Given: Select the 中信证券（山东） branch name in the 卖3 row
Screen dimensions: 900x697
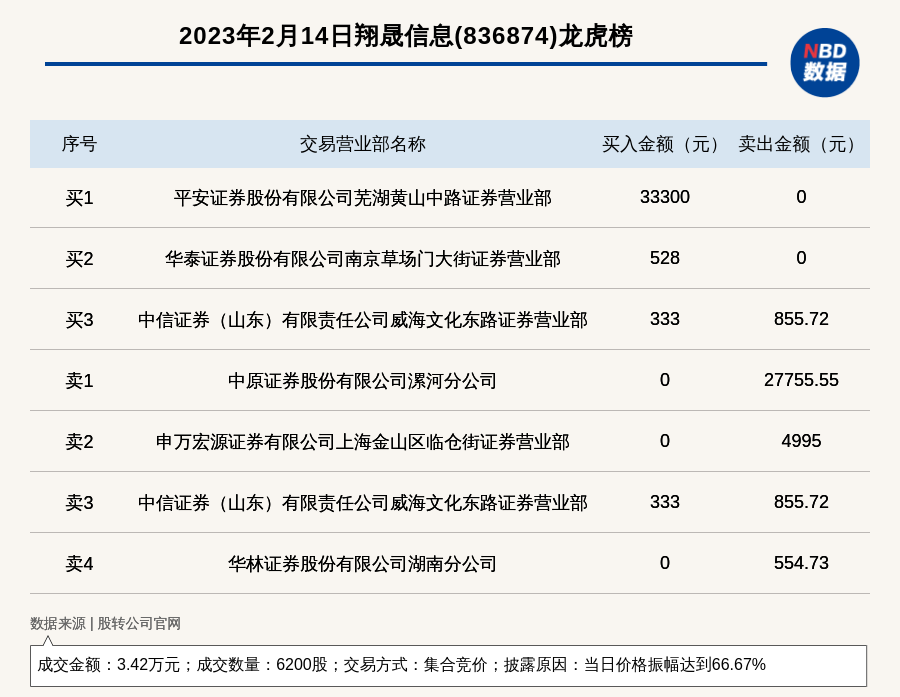Looking at the screenshot, I should 363,503.
